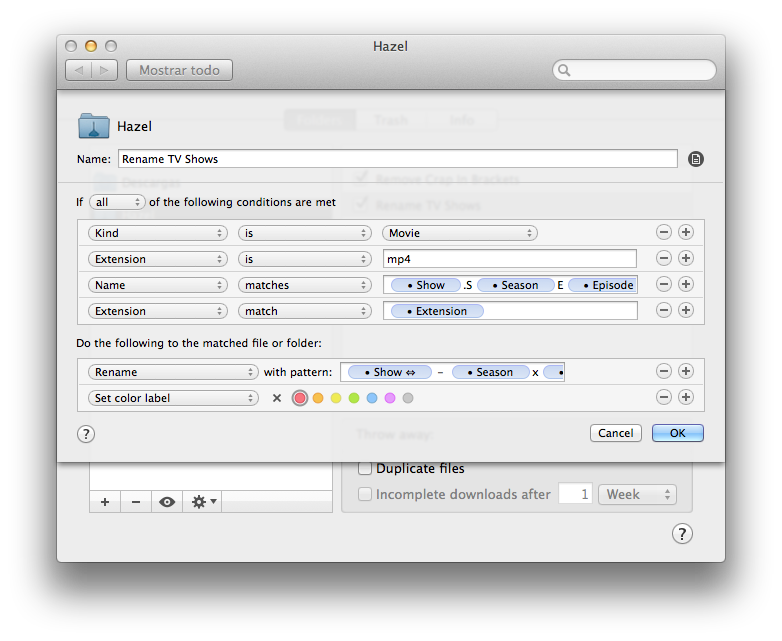Remove the Extension is mp4 condition
This screenshot has width=782, height=641.
point(663,258)
